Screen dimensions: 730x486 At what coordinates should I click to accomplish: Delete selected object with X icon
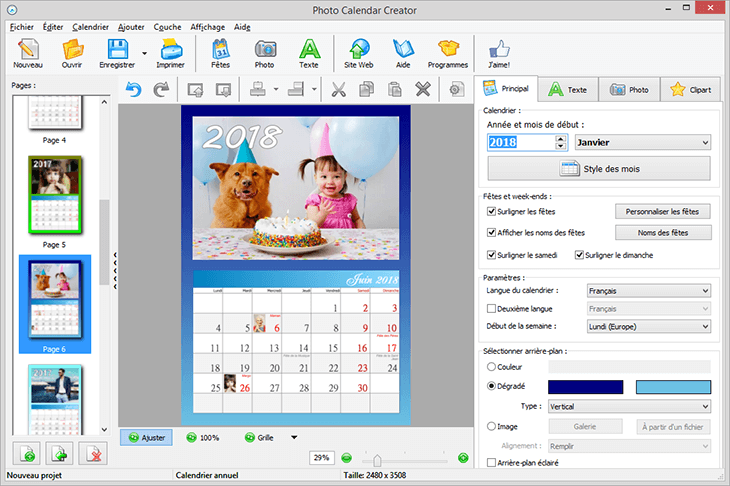(x=423, y=89)
